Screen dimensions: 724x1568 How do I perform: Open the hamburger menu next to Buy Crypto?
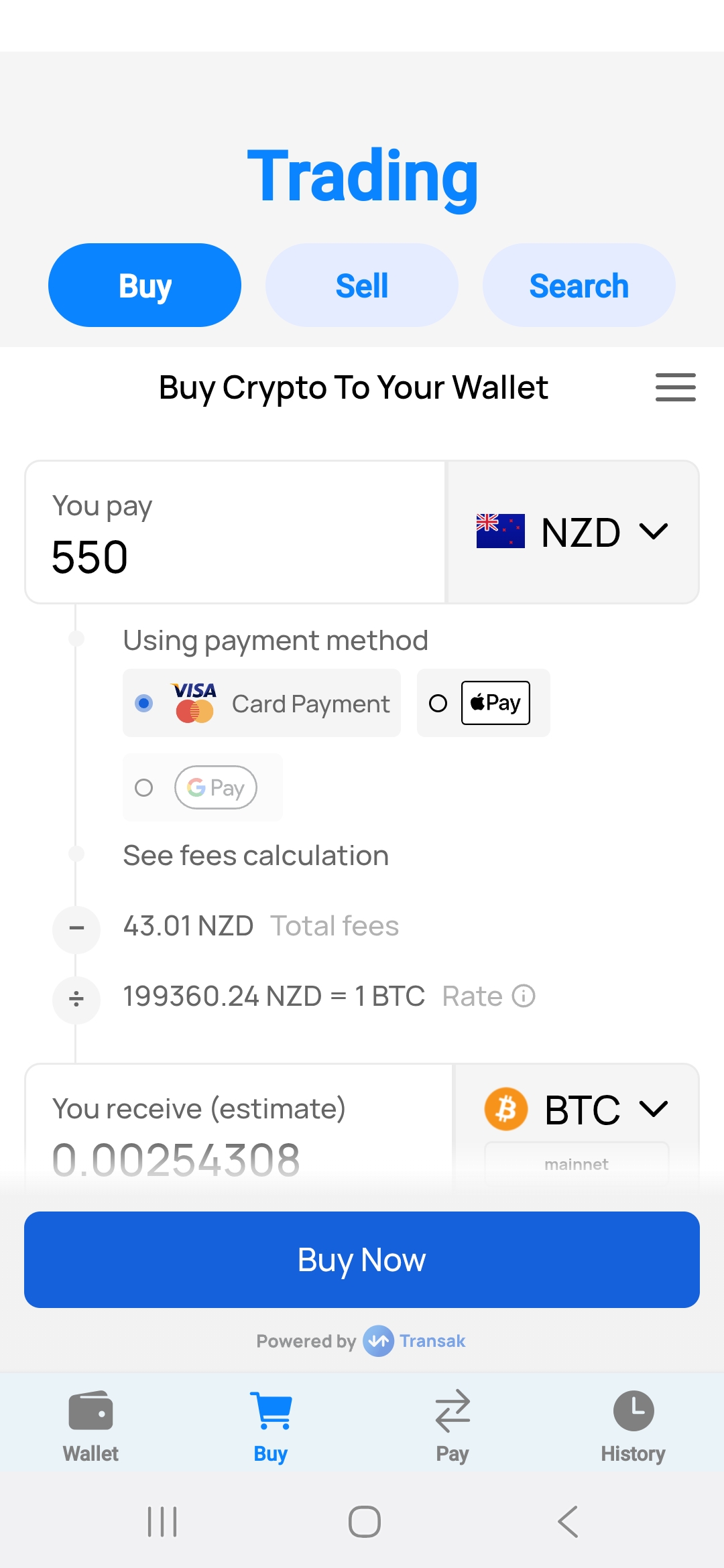pos(675,387)
